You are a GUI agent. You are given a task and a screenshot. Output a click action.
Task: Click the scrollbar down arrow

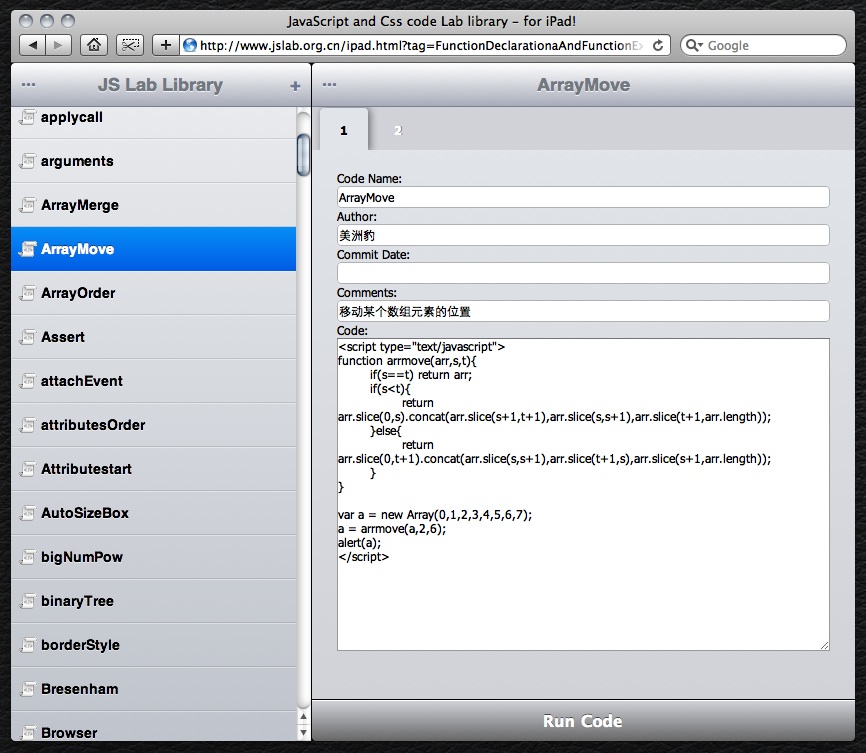[303, 733]
